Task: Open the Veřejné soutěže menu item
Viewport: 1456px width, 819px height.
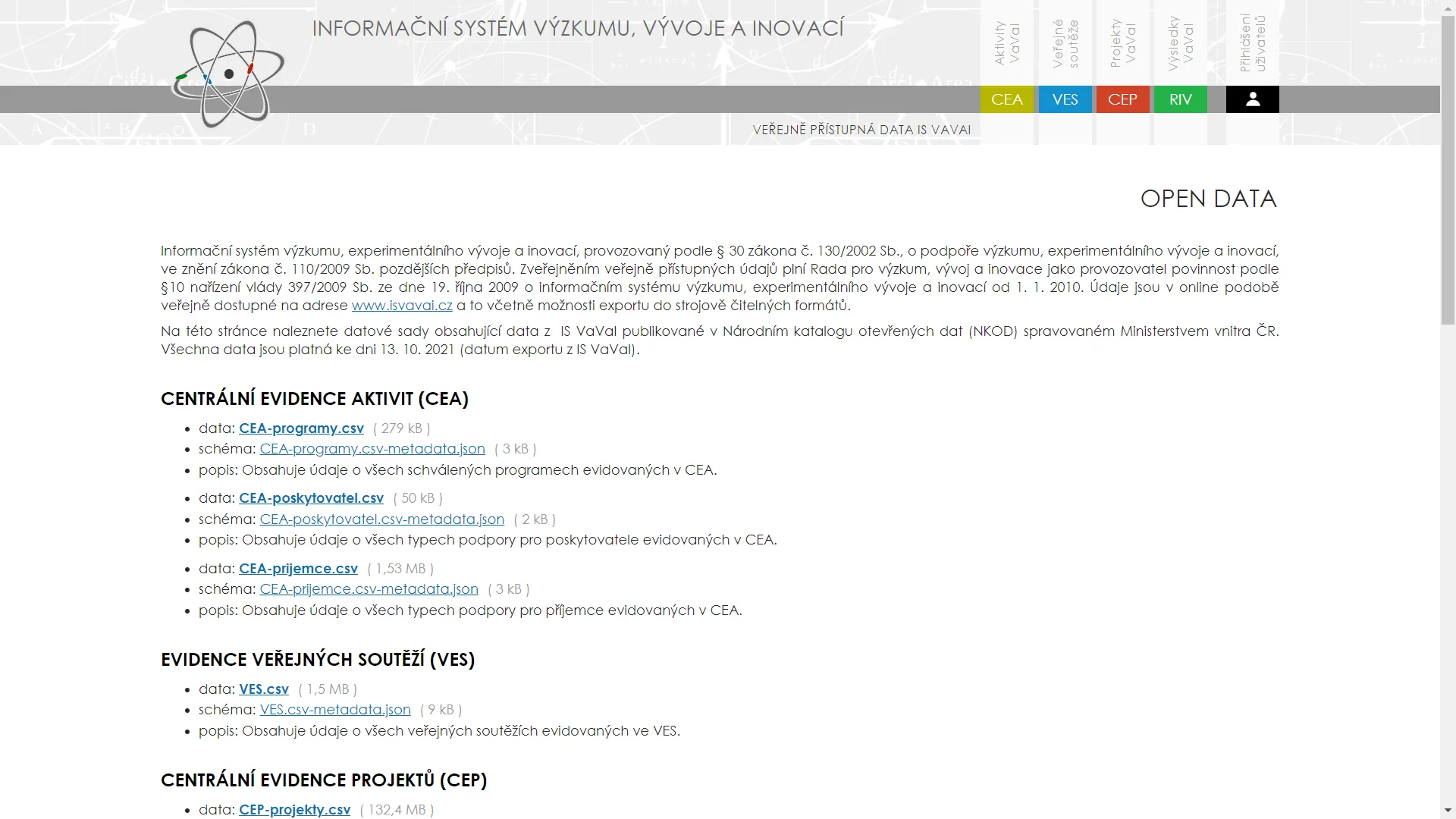Action: pos(1065,42)
